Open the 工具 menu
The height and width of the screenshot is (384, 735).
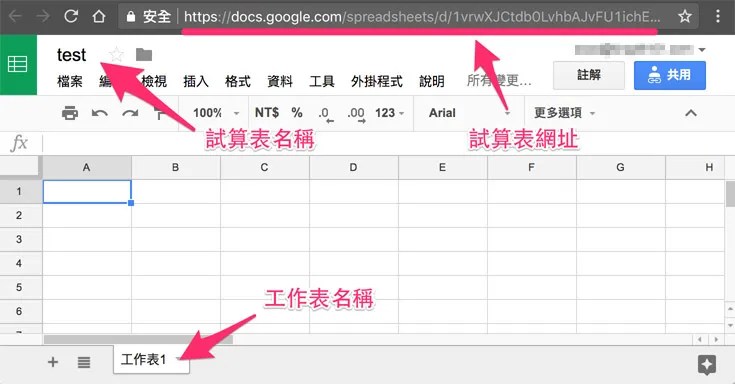point(322,82)
